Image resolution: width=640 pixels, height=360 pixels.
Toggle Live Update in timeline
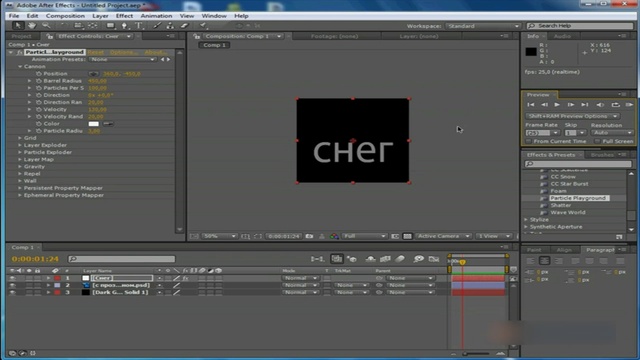point(337,259)
